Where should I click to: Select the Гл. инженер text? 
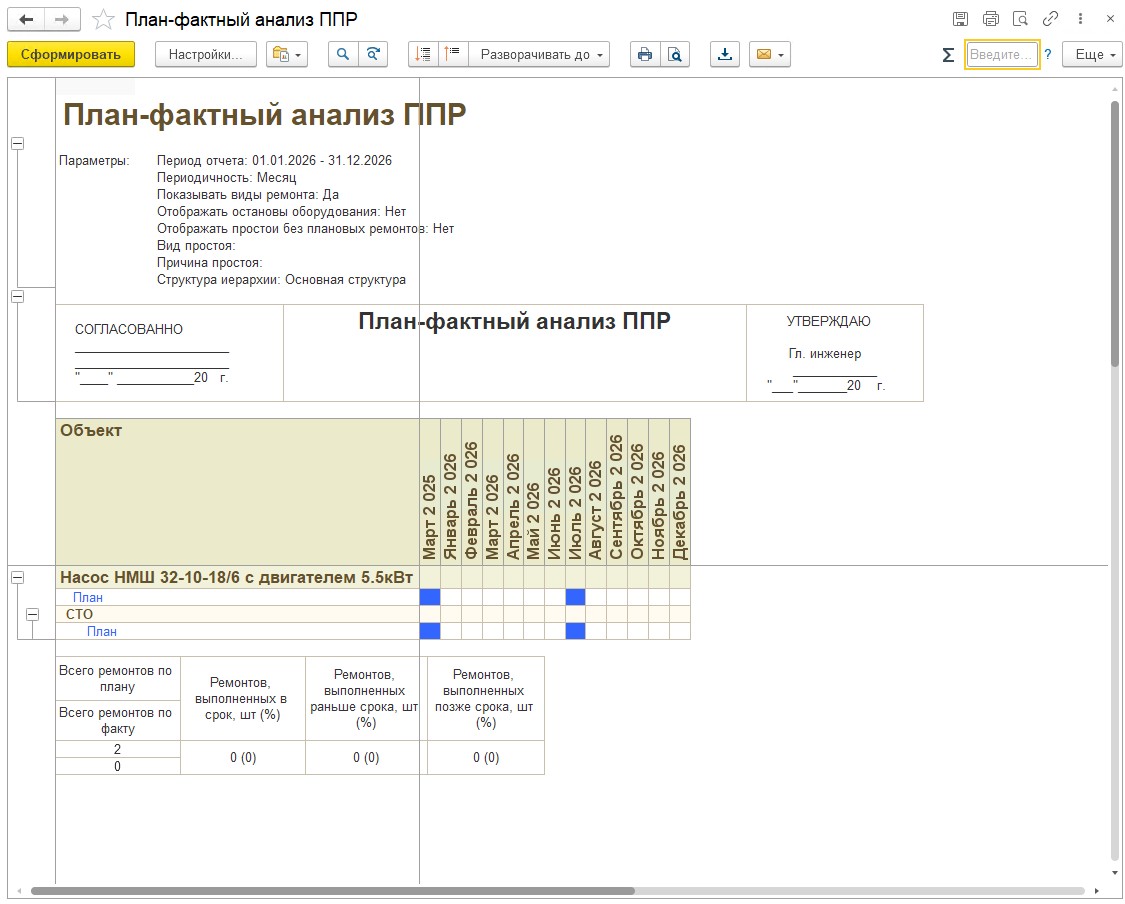[825, 354]
